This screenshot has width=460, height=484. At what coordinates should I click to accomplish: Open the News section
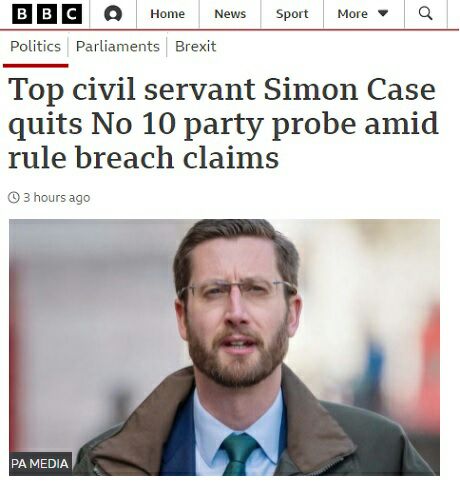click(x=230, y=14)
